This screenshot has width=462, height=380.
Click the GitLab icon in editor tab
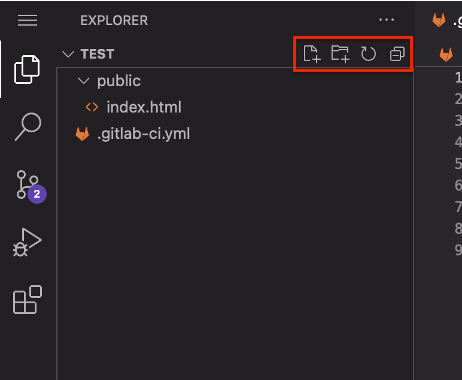point(439,20)
